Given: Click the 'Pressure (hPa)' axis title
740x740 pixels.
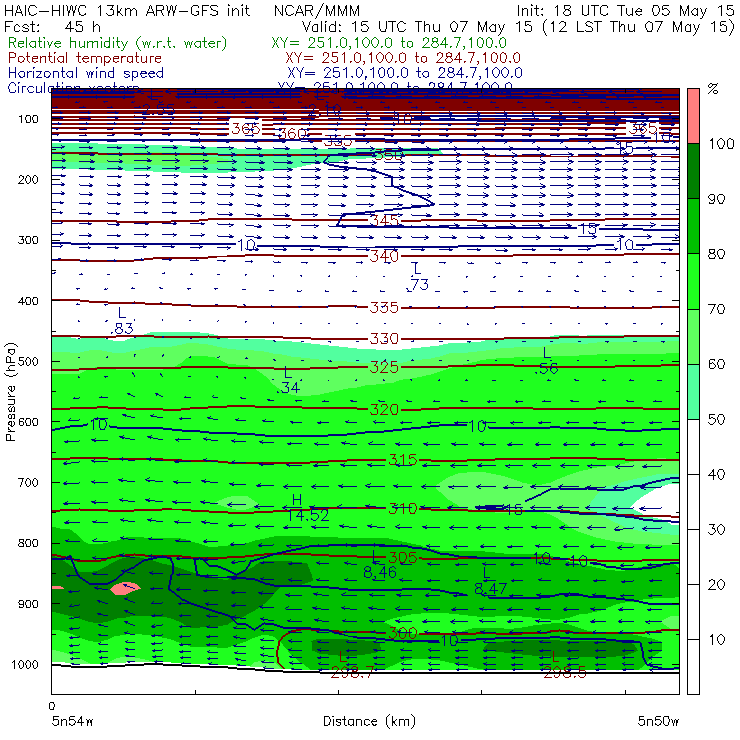Looking at the screenshot, I should [10, 392].
